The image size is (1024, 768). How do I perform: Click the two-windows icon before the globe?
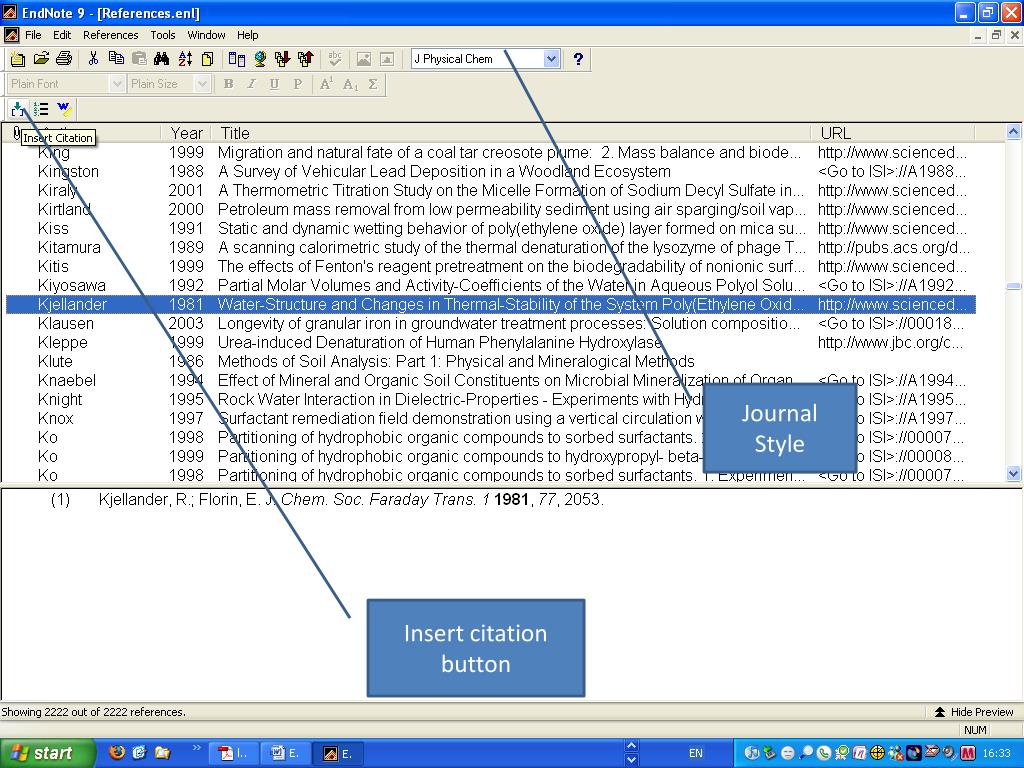pos(237,59)
